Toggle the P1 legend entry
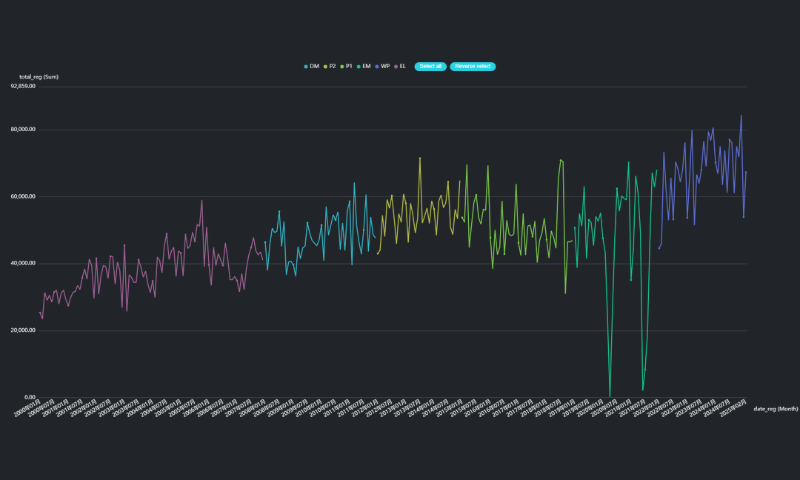This screenshot has width=800, height=480. [347, 66]
